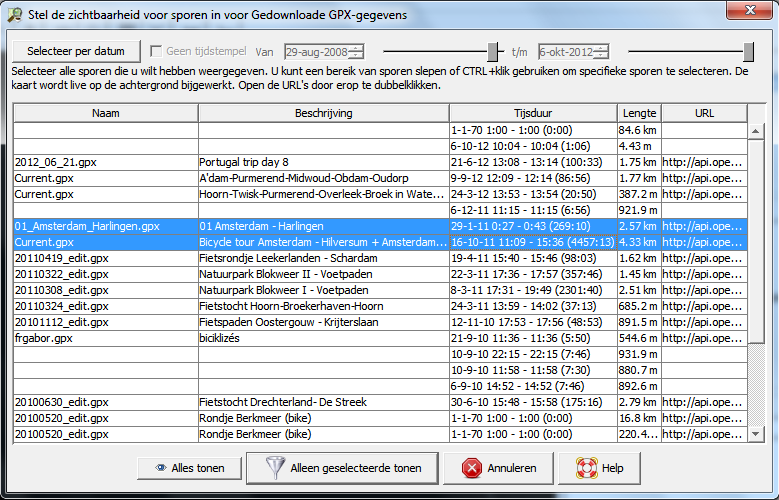Click the dialog's title bar app icon
This screenshot has width=779, height=500.
tap(14, 14)
